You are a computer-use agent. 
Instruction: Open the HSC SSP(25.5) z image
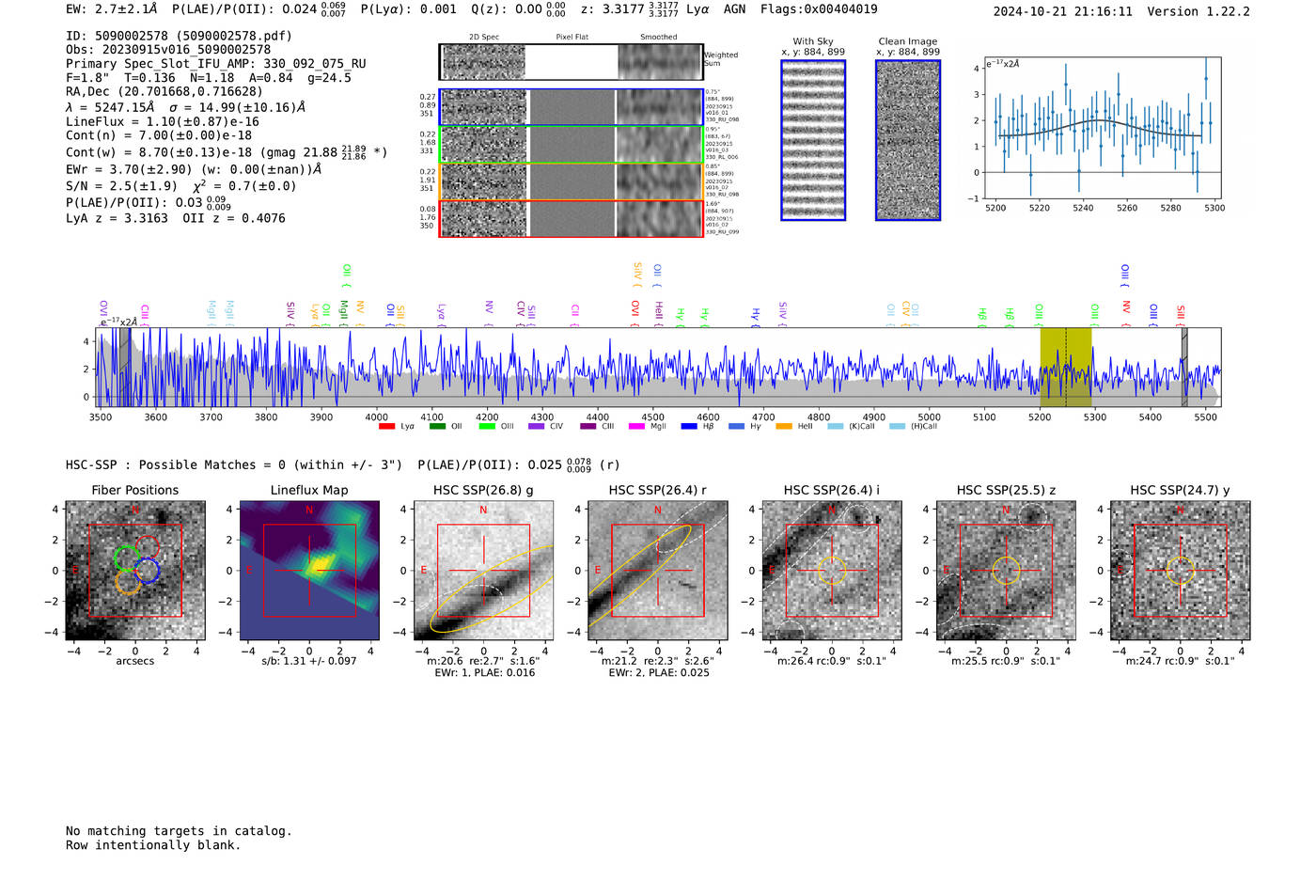point(1006,571)
